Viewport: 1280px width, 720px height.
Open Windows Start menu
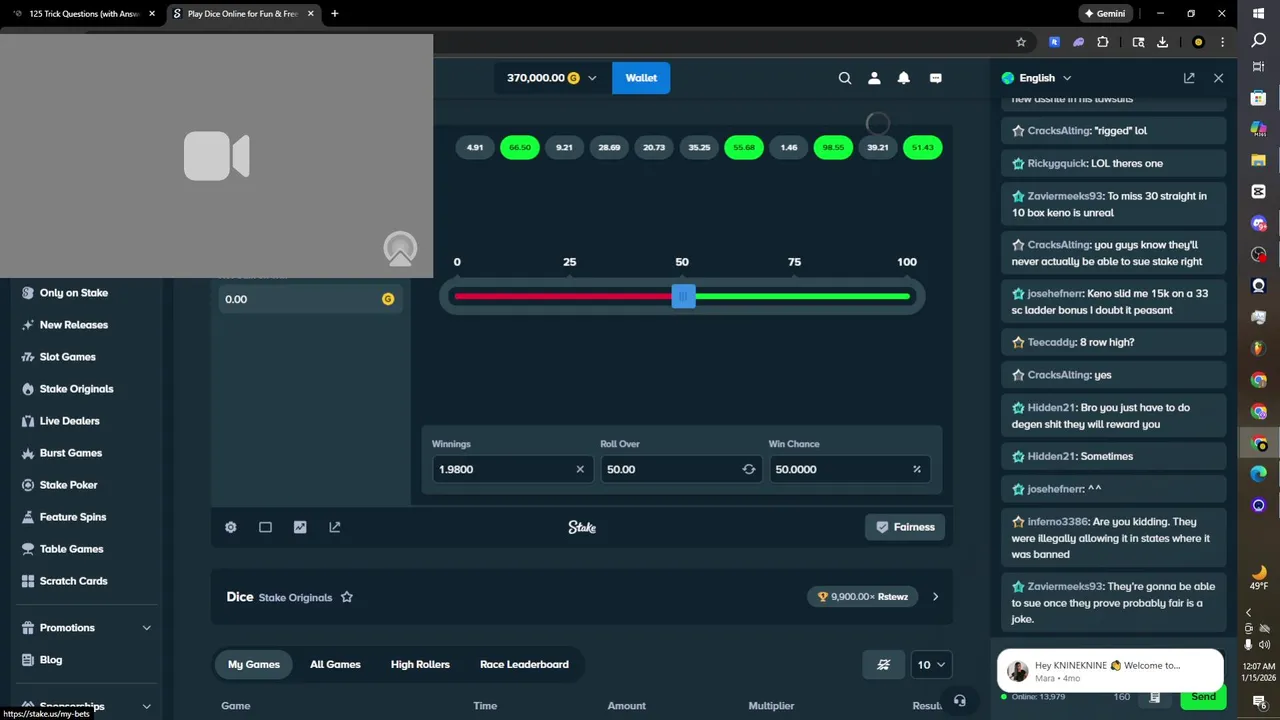coord(1259,12)
